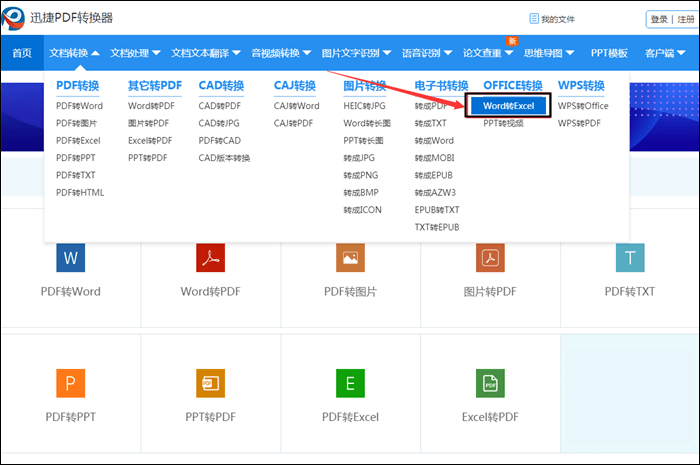The image size is (700, 465).
Task: Choose PDF转Word in PDF转换 column
Action: pyautogui.click(x=79, y=106)
